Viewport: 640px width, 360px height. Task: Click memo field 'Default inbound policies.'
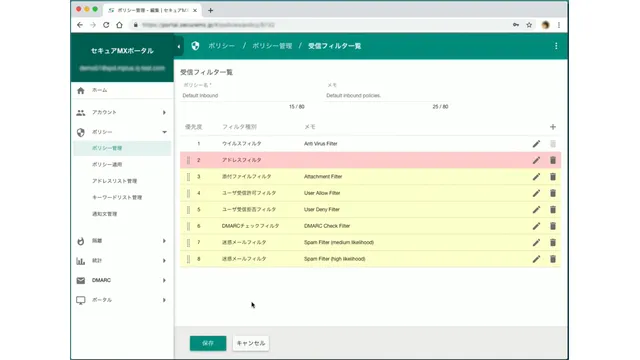point(386,96)
